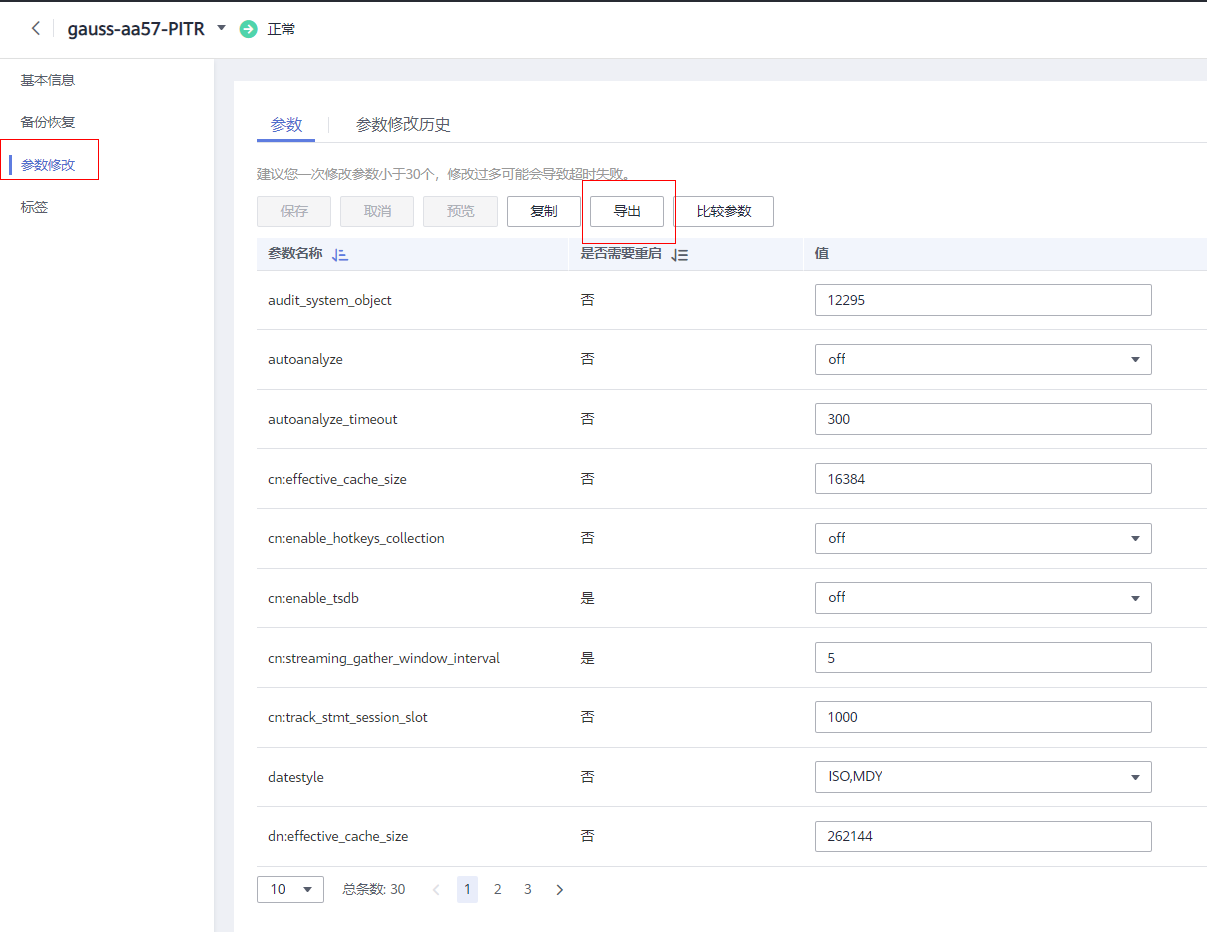Click the 参数名称 column header
The height and width of the screenshot is (932, 1207).
point(295,254)
